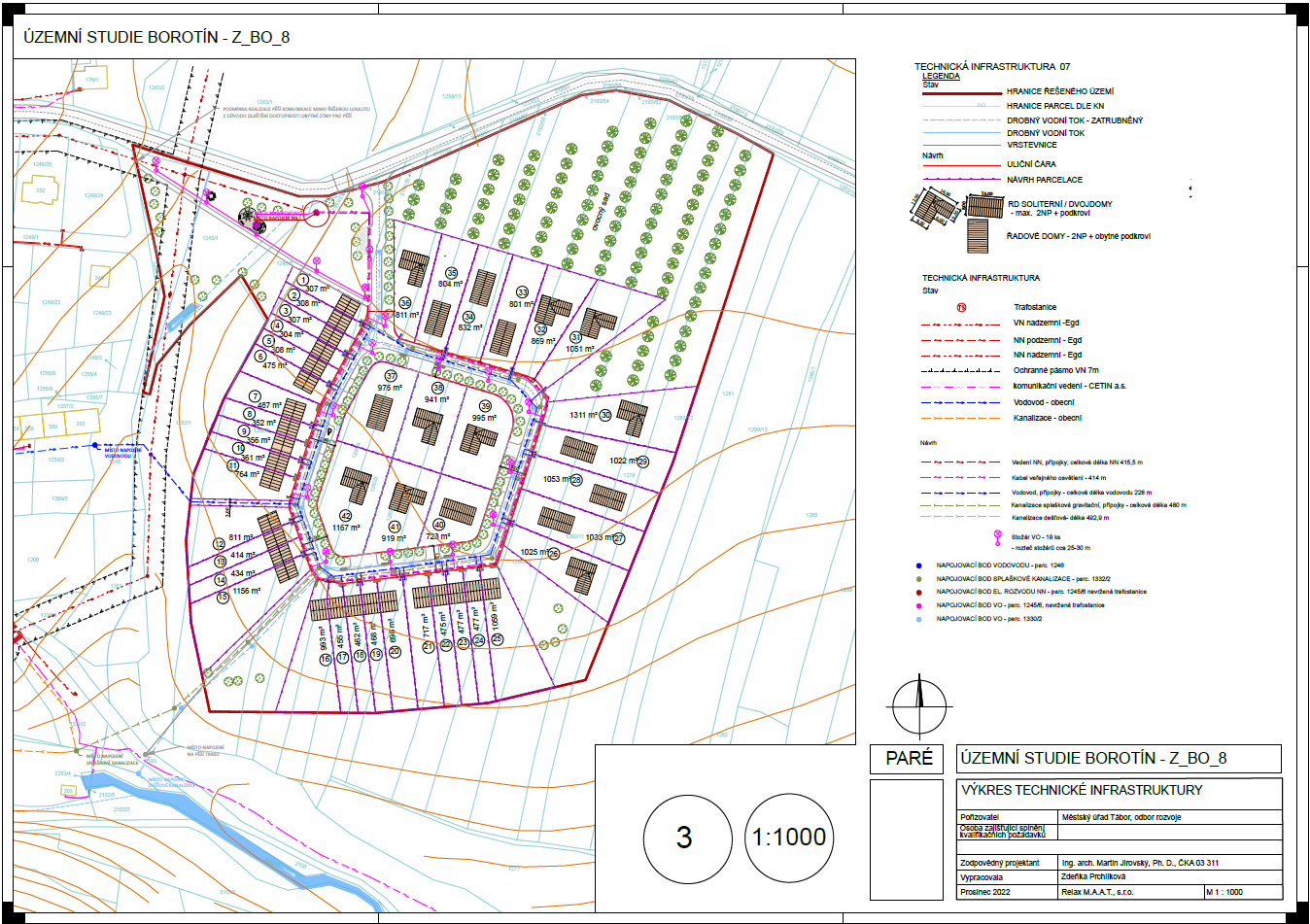
Task: Click komunikační vedení - CETIN a.s. text
Action: point(1070,386)
